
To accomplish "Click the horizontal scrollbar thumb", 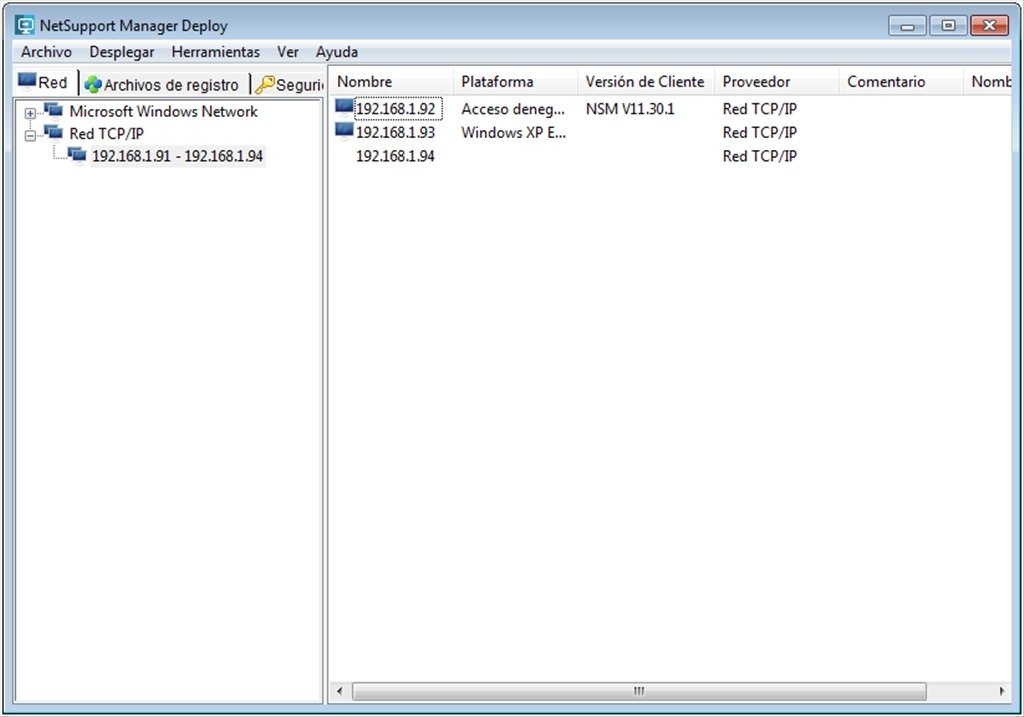I will pyautogui.click(x=639, y=691).
